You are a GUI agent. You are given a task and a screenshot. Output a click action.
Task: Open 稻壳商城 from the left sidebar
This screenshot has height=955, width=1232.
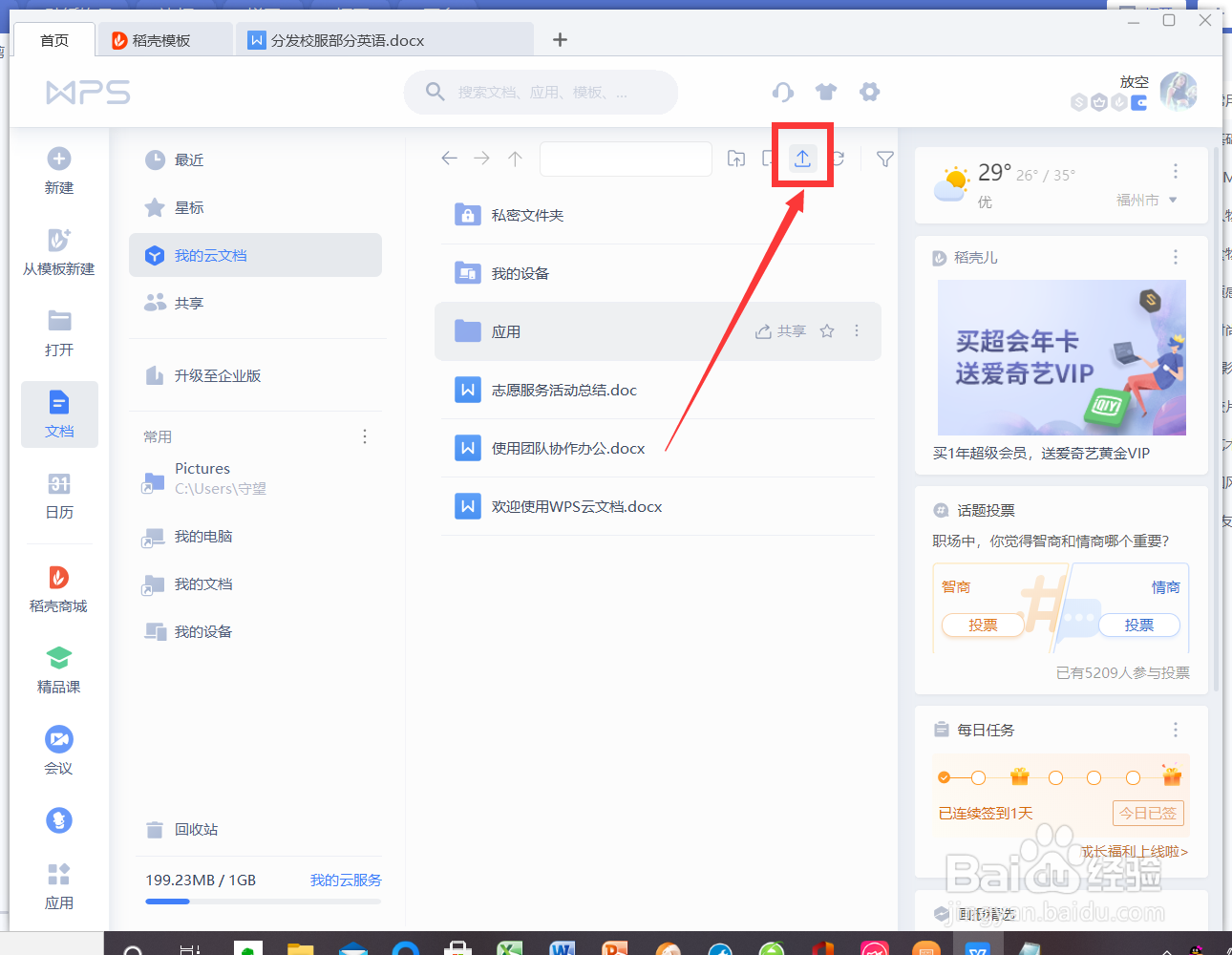coord(58,589)
